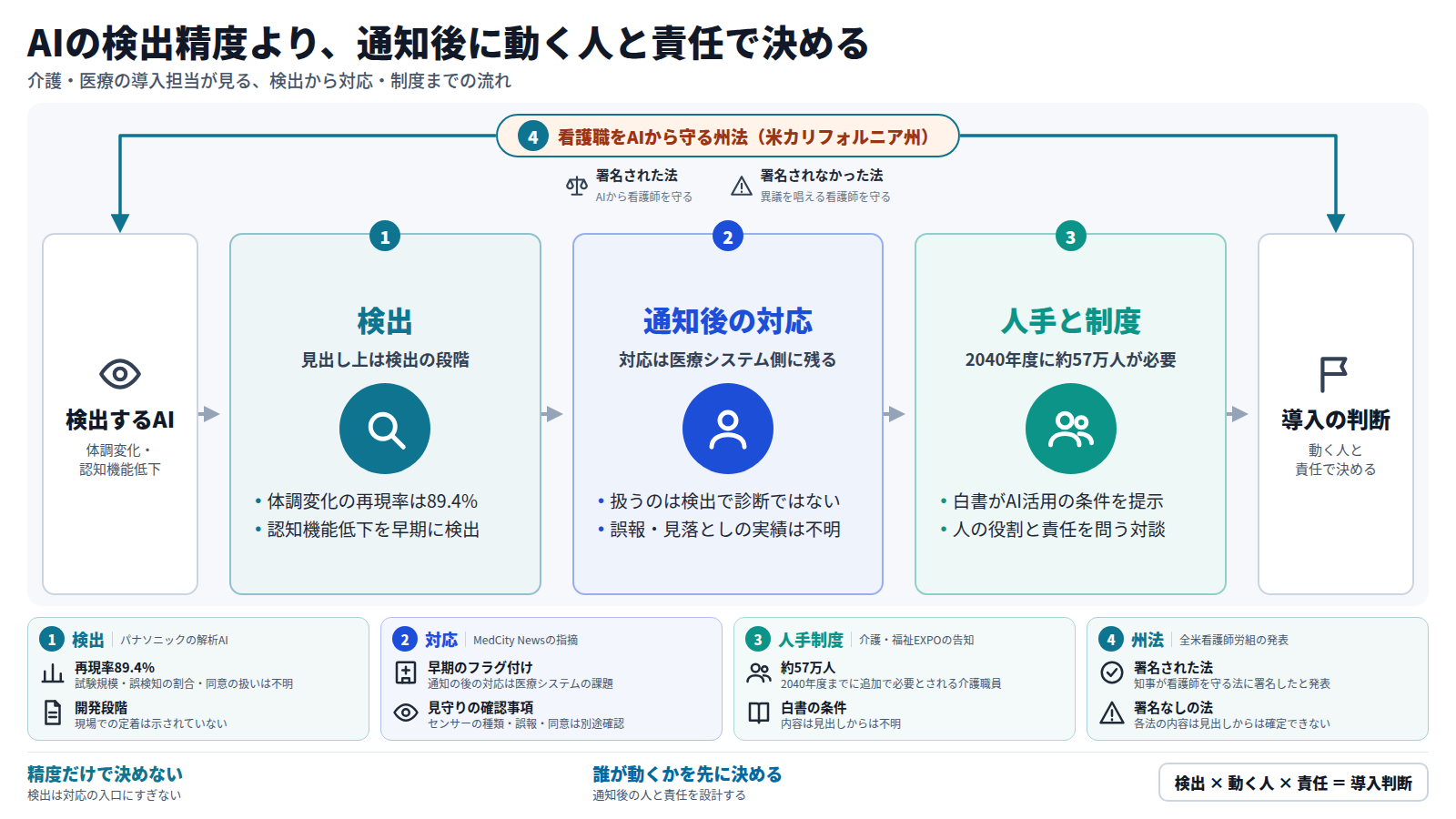Viewport: 1456px width, 819px height.
Task: Click the number 4 badge beside 全米看護師労組の発表
Action: pos(1111,640)
